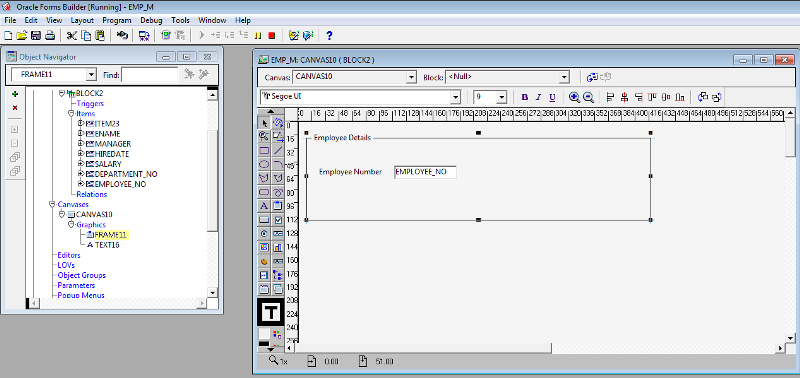Screen dimensions: 800x378
Task: Select the Check Box item tool in palette
Action: coord(278,220)
